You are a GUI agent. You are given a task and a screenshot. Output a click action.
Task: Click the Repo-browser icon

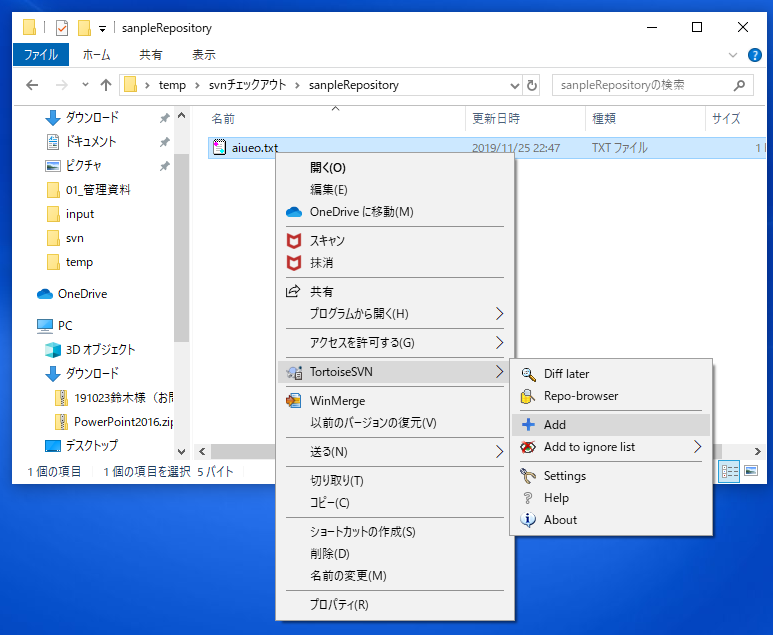coord(527,396)
